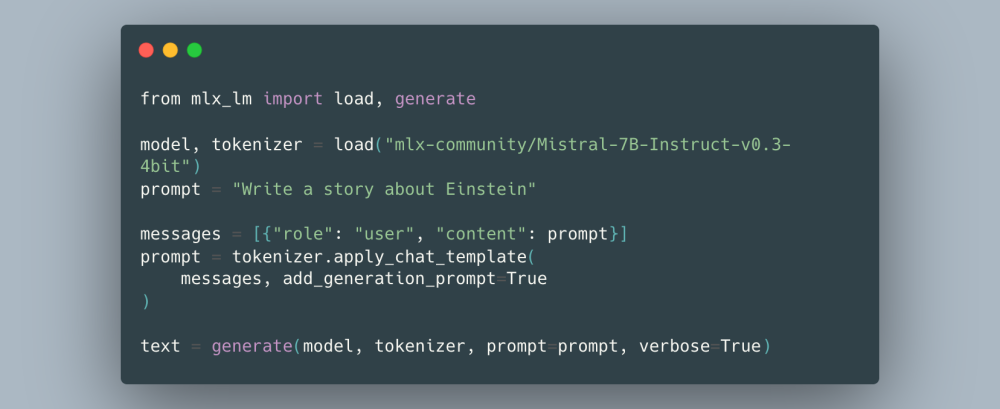Image resolution: width=1000 pixels, height=409 pixels.
Task: Click the closing parenthesis on its own line
Action: pyautogui.click(x=145, y=302)
